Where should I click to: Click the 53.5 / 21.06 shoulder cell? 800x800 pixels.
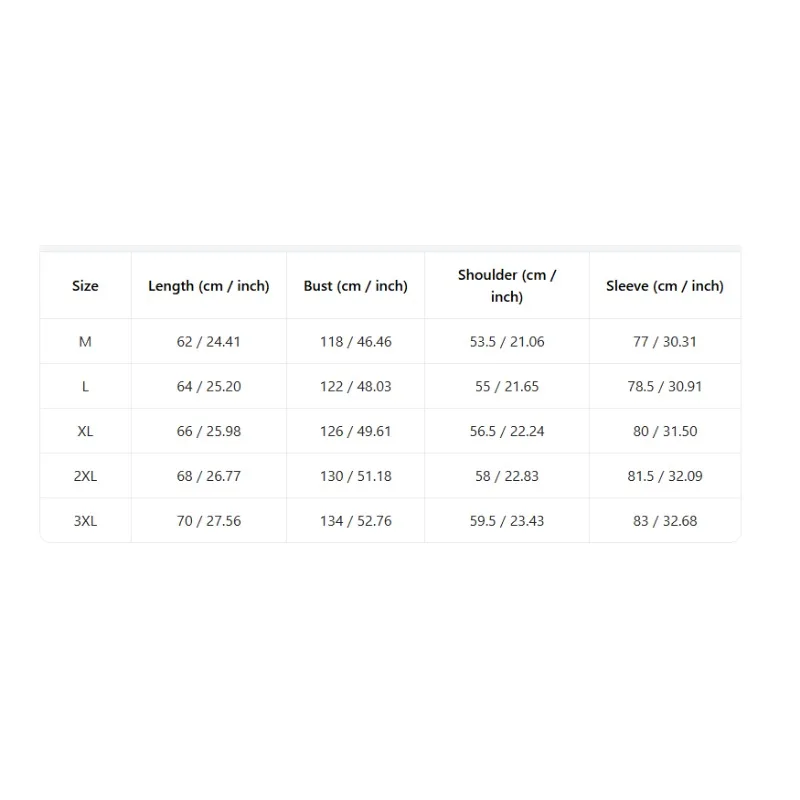pyautogui.click(x=507, y=342)
